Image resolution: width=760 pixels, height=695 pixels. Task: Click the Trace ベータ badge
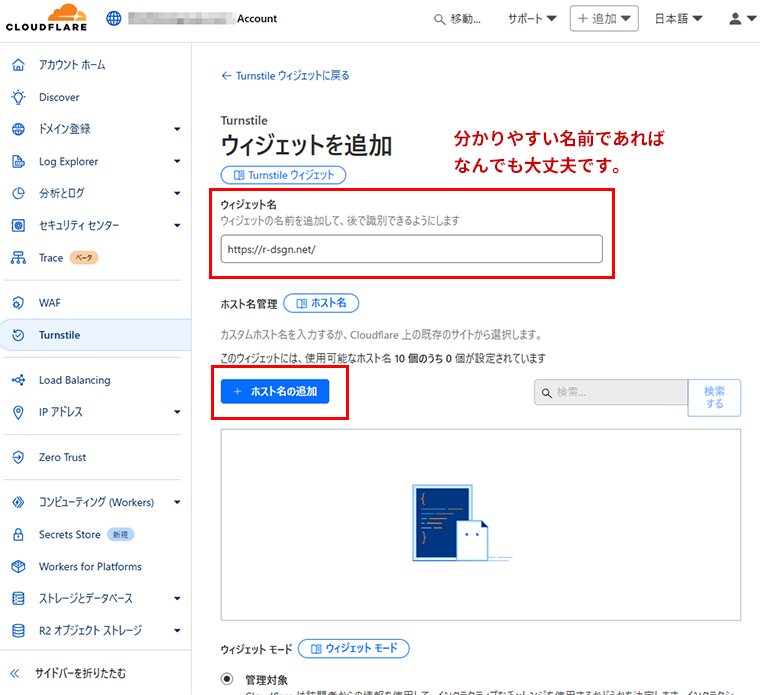coord(84,257)
